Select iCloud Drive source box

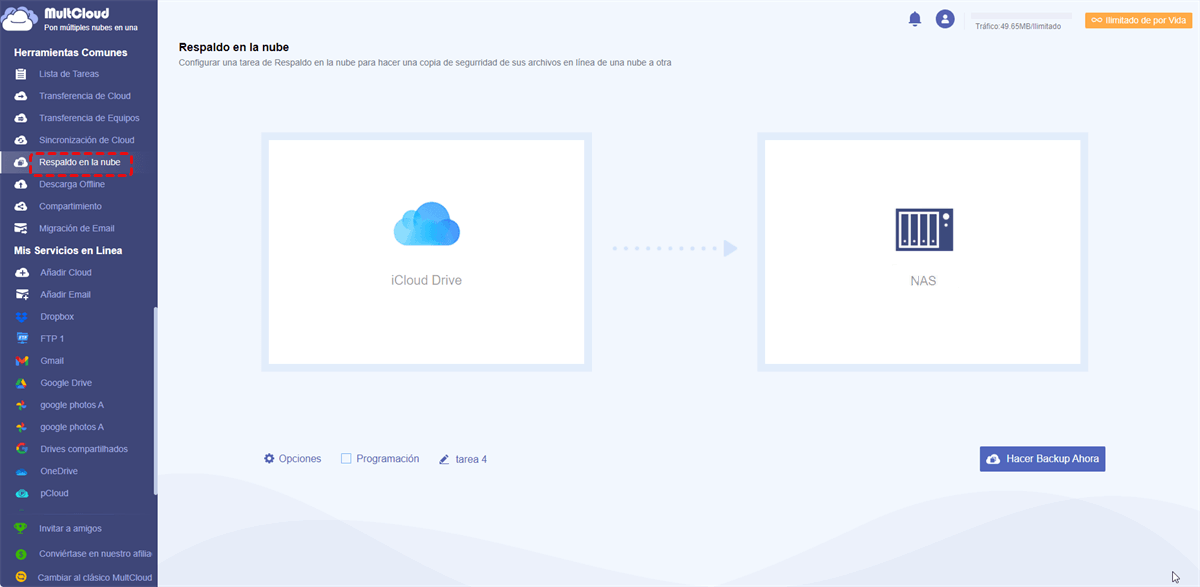(x=426, y=252)
